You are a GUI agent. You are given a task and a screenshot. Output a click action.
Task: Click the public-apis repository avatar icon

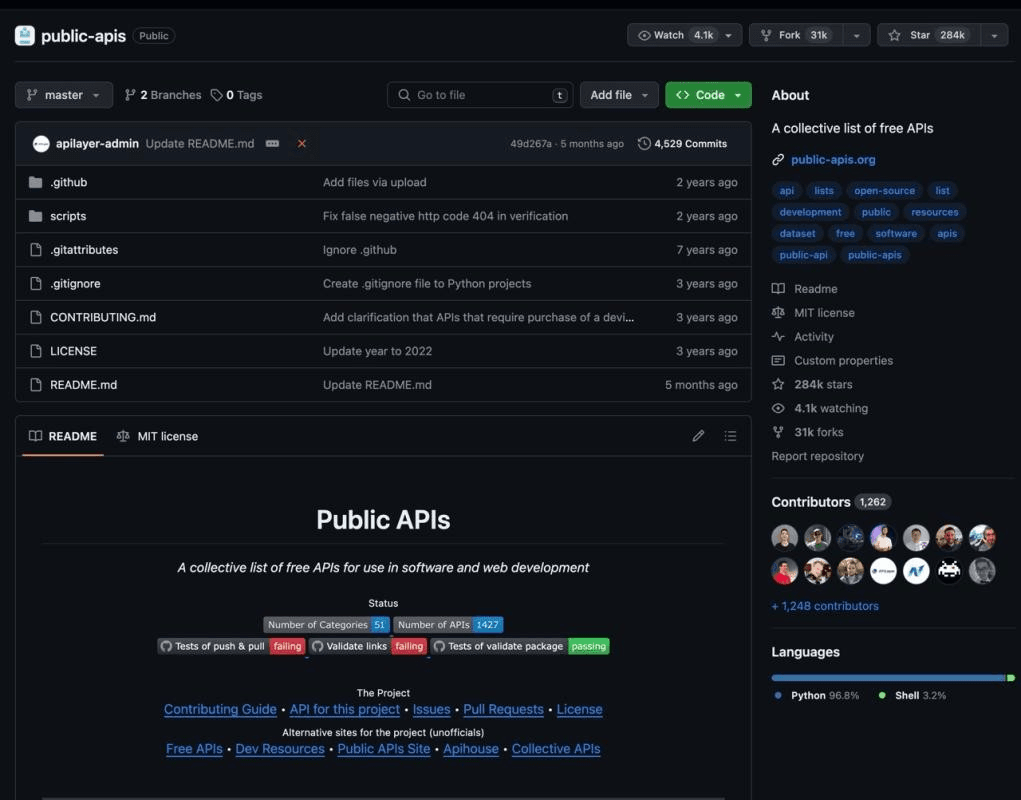25,35
